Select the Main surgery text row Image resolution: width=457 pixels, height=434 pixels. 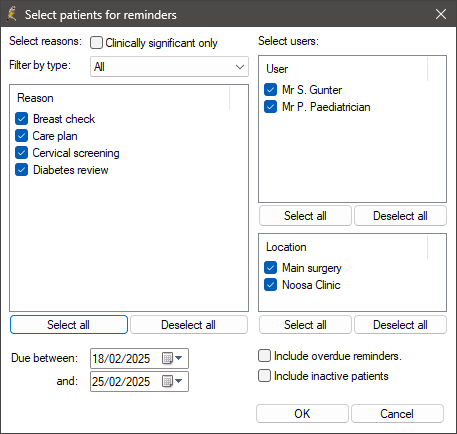tap(312, 268)
